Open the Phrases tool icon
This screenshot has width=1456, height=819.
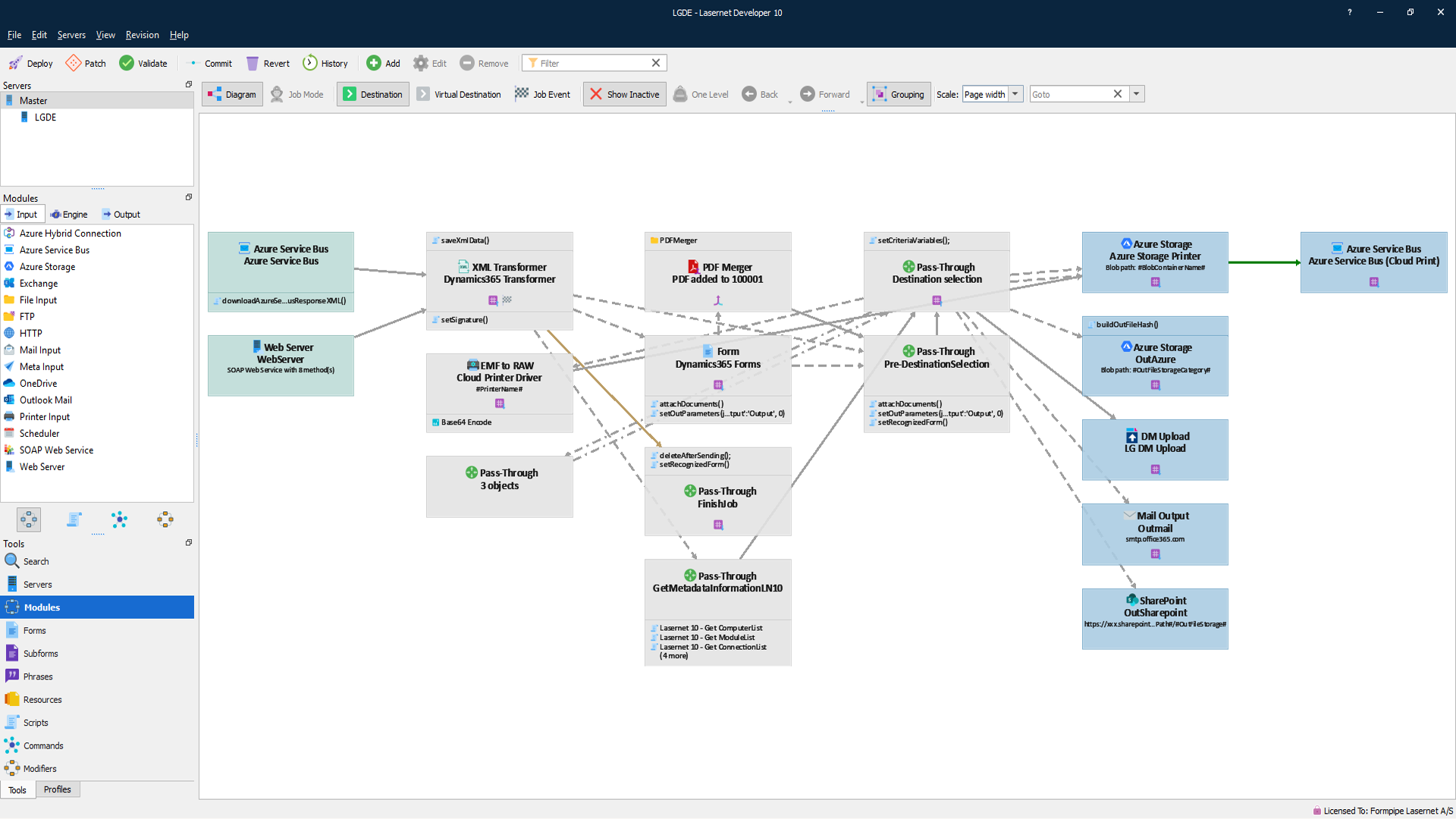(x=12, y=676)
